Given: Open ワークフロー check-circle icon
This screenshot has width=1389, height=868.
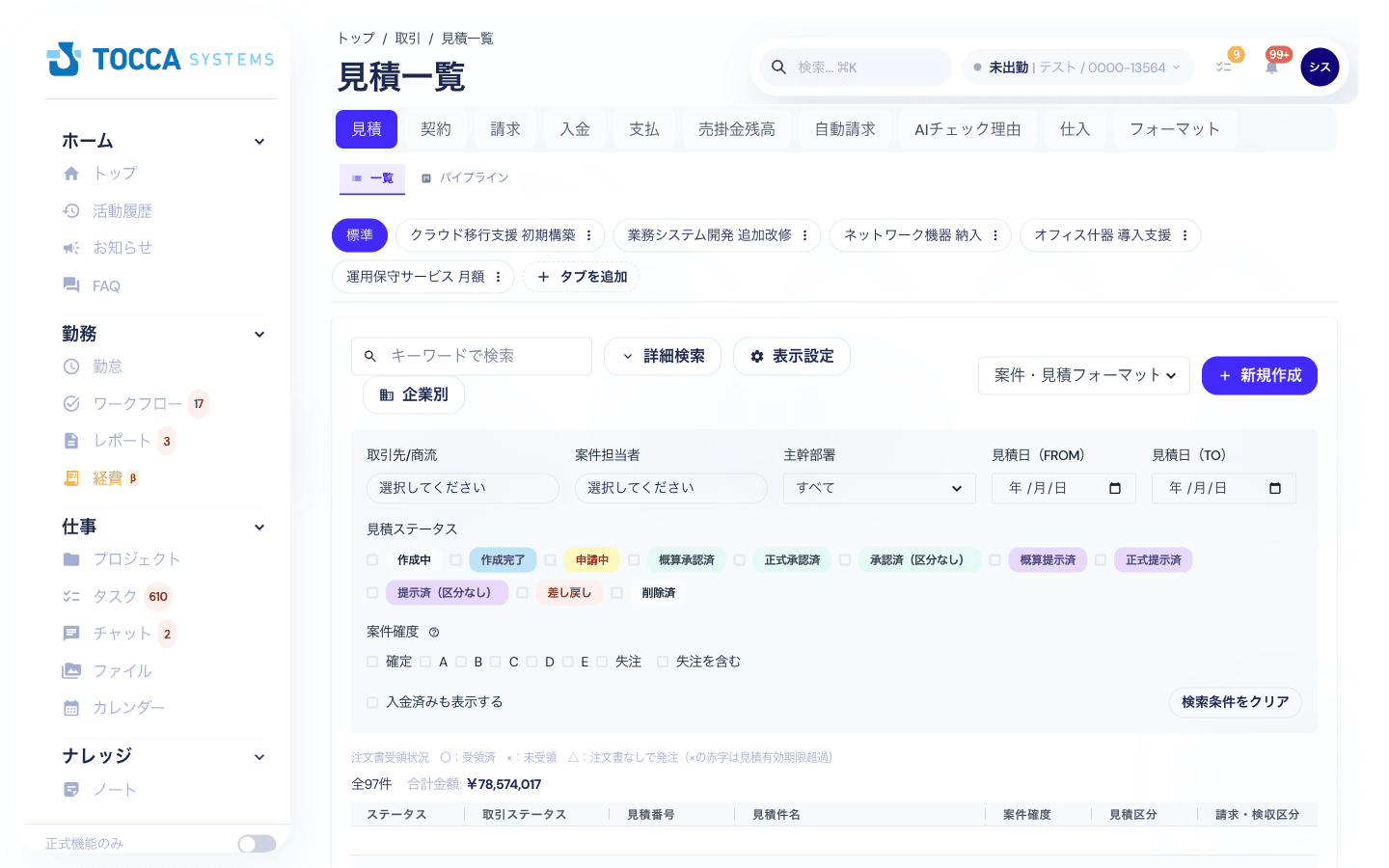Looking at the screenshot, I should click(71, 404).
